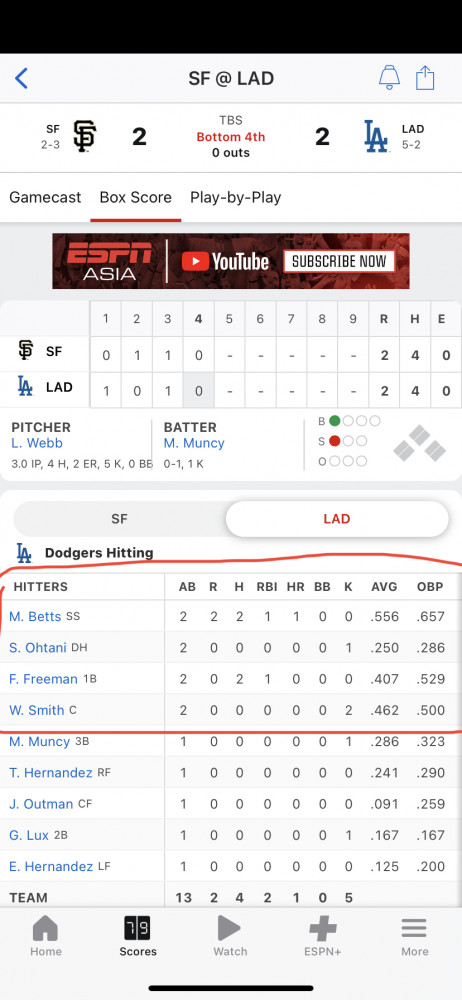
Task: Tap the share icon
Action: [425, 78]
